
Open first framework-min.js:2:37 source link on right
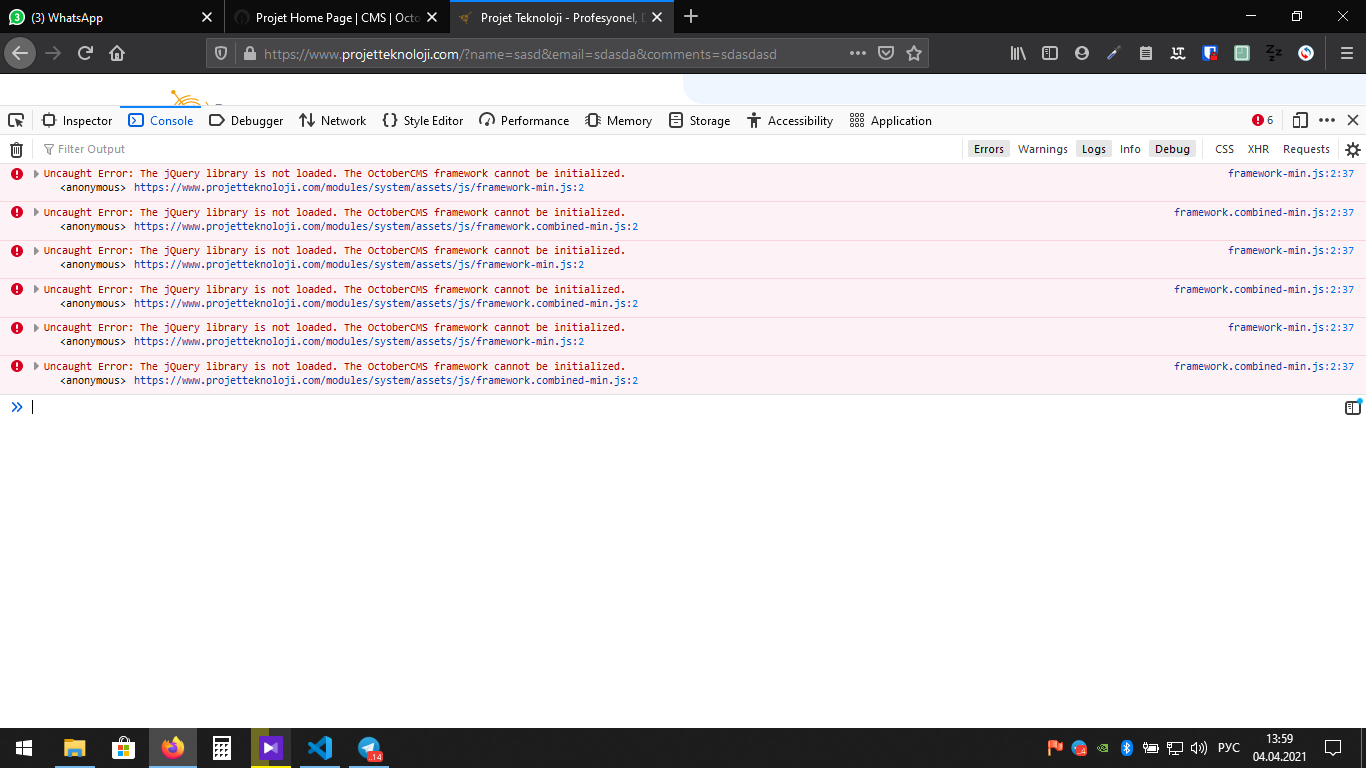click(1291, 173)
